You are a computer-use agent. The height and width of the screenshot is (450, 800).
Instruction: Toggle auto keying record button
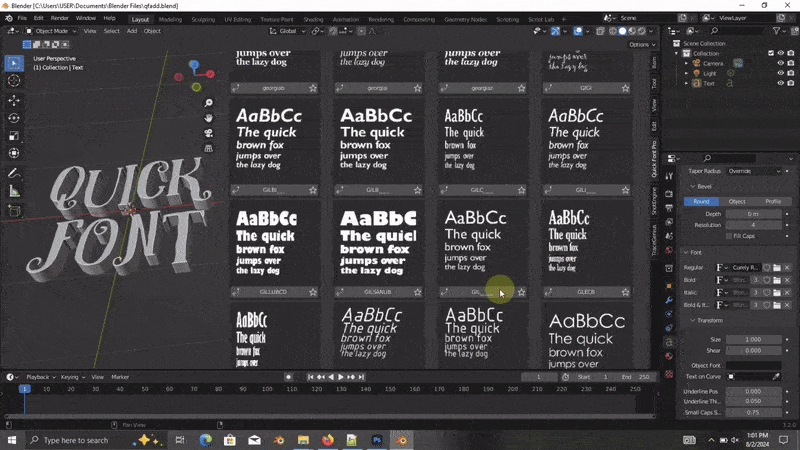coord(288,377)
